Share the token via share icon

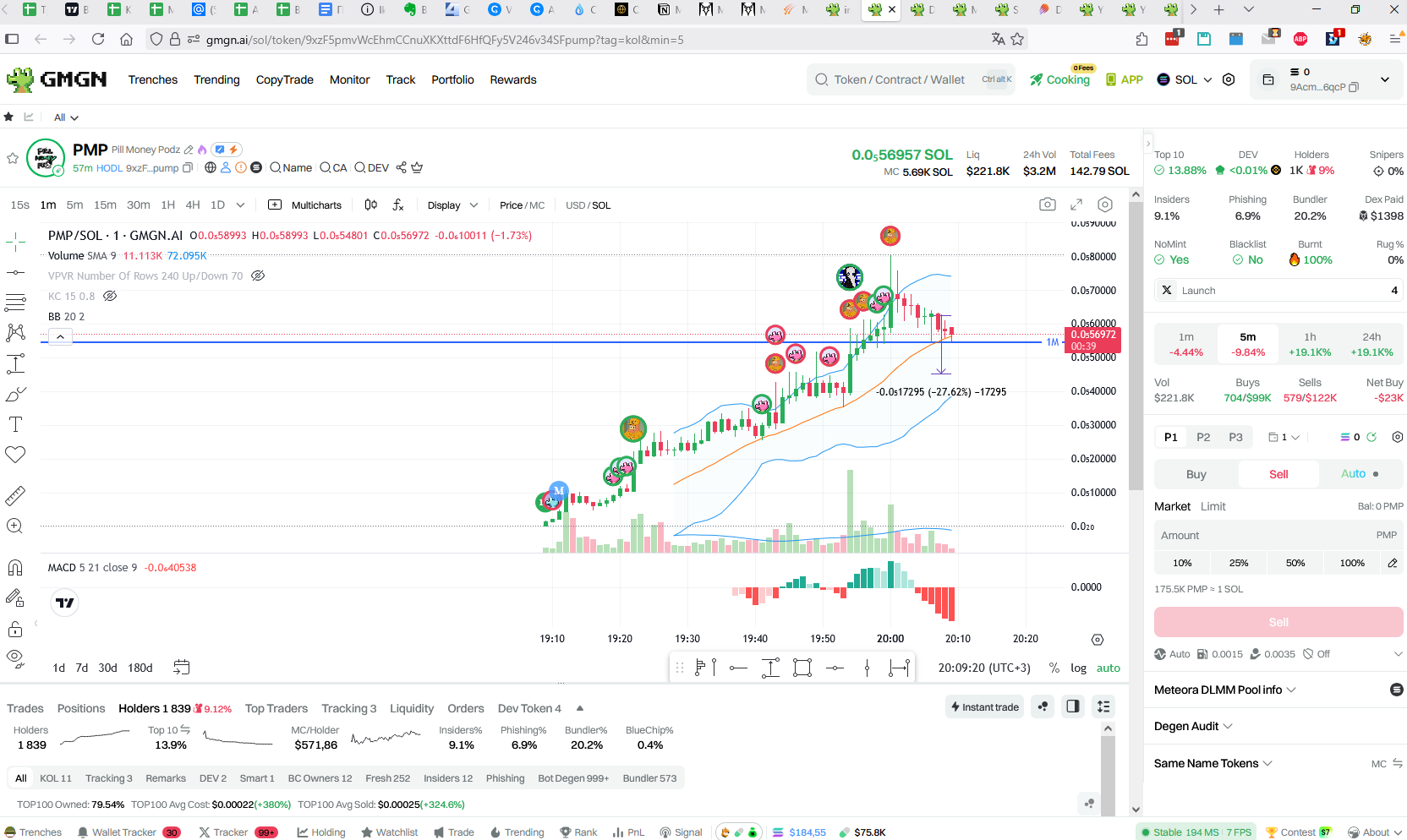(x=402, y=167)
